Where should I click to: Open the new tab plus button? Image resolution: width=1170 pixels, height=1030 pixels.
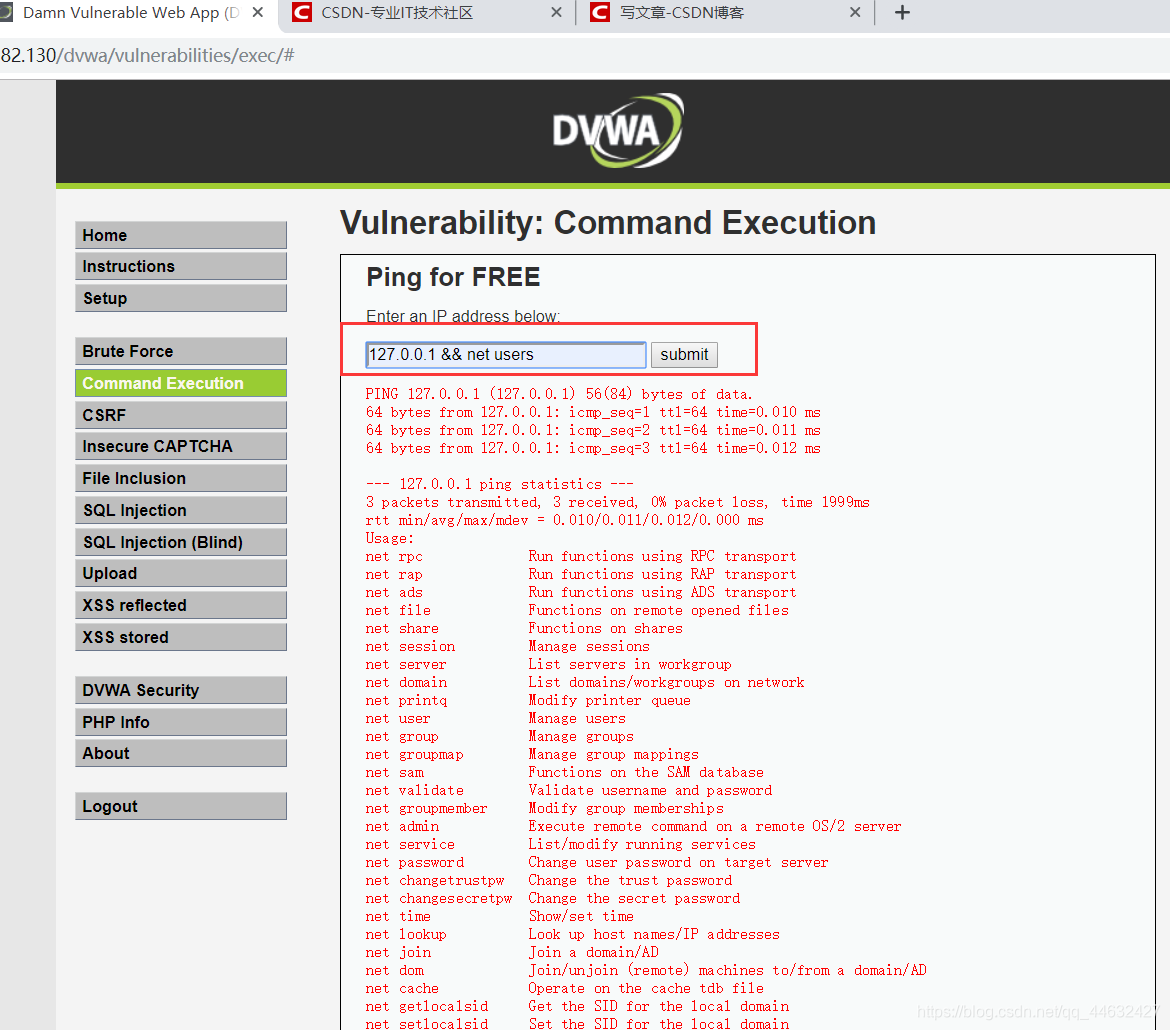click(902, 13)
